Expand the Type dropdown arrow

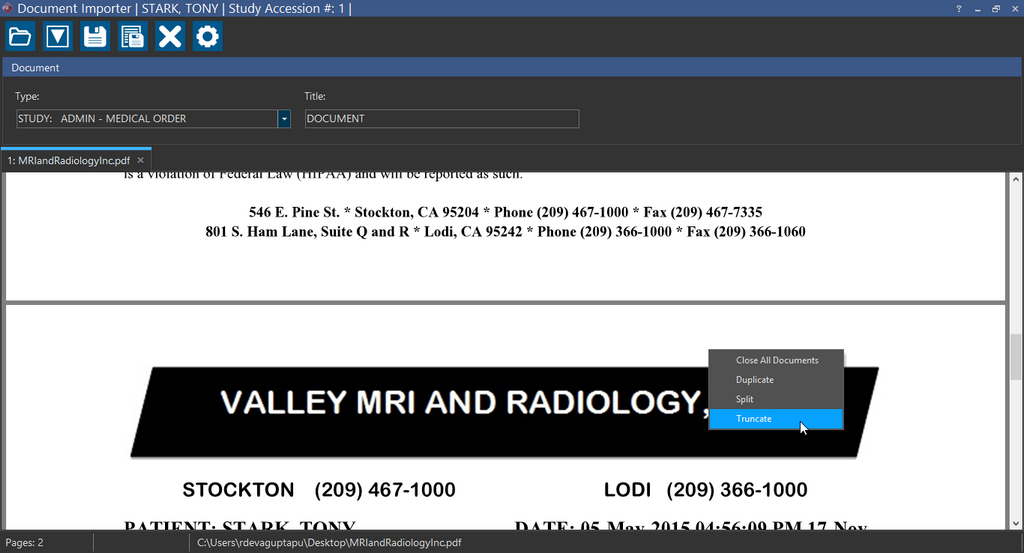[x=284, y=119]
